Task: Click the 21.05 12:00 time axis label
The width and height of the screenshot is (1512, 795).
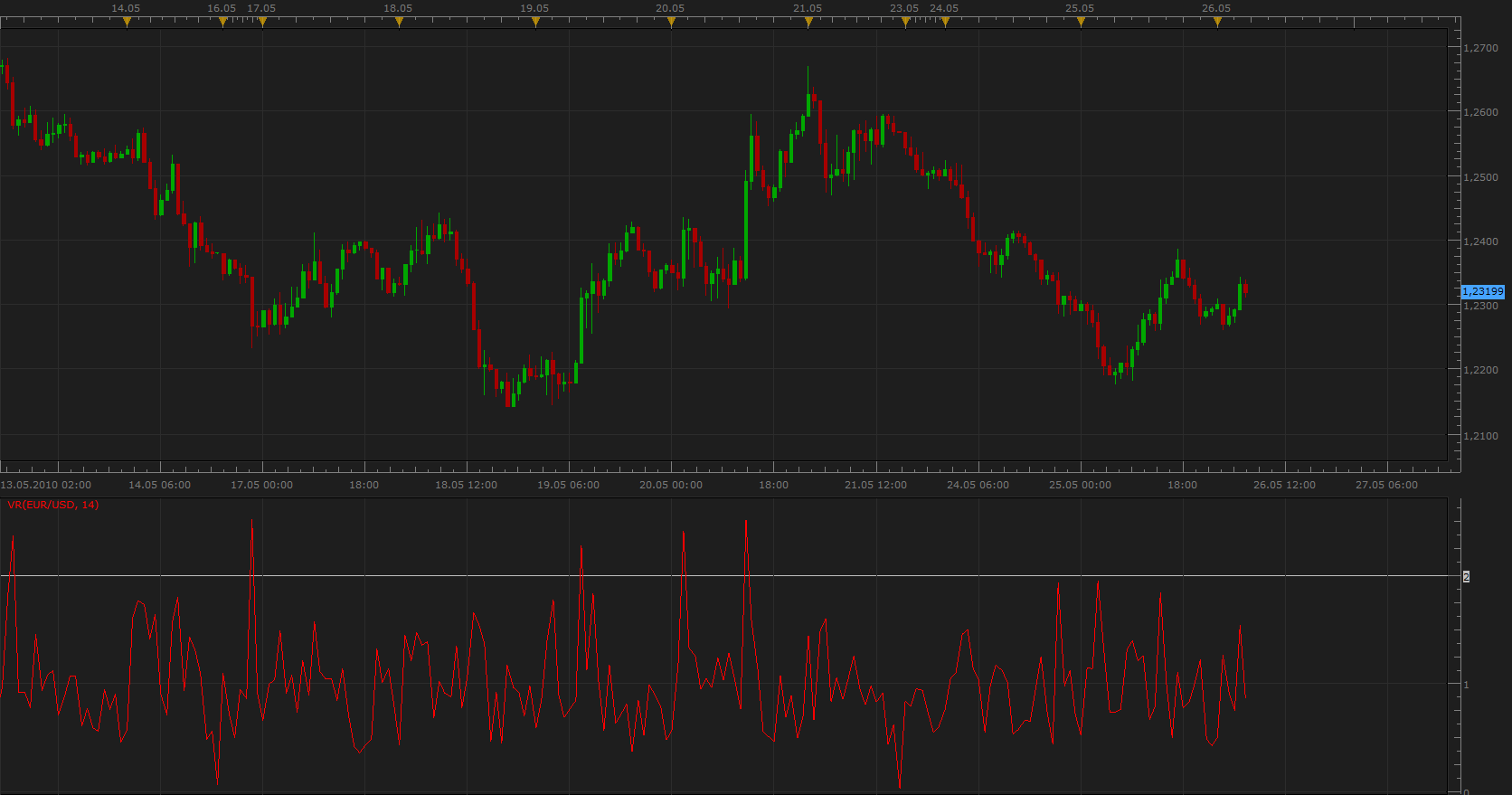Action: point(875,485)
